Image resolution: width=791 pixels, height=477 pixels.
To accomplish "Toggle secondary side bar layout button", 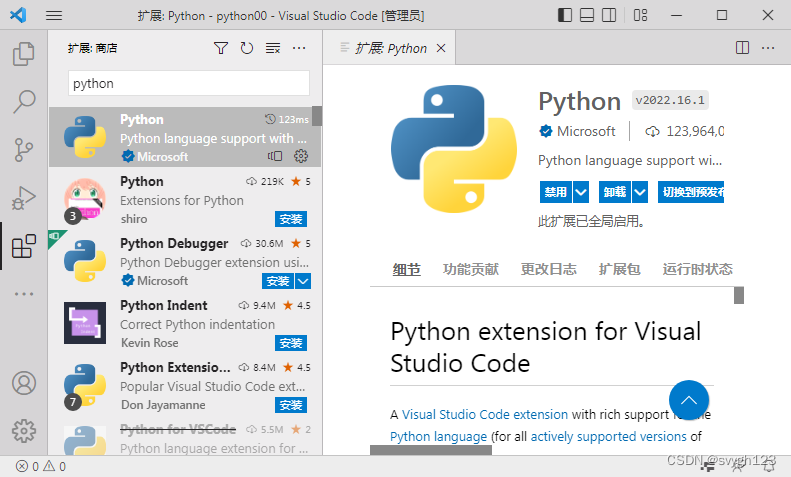I will click(609, 15).
